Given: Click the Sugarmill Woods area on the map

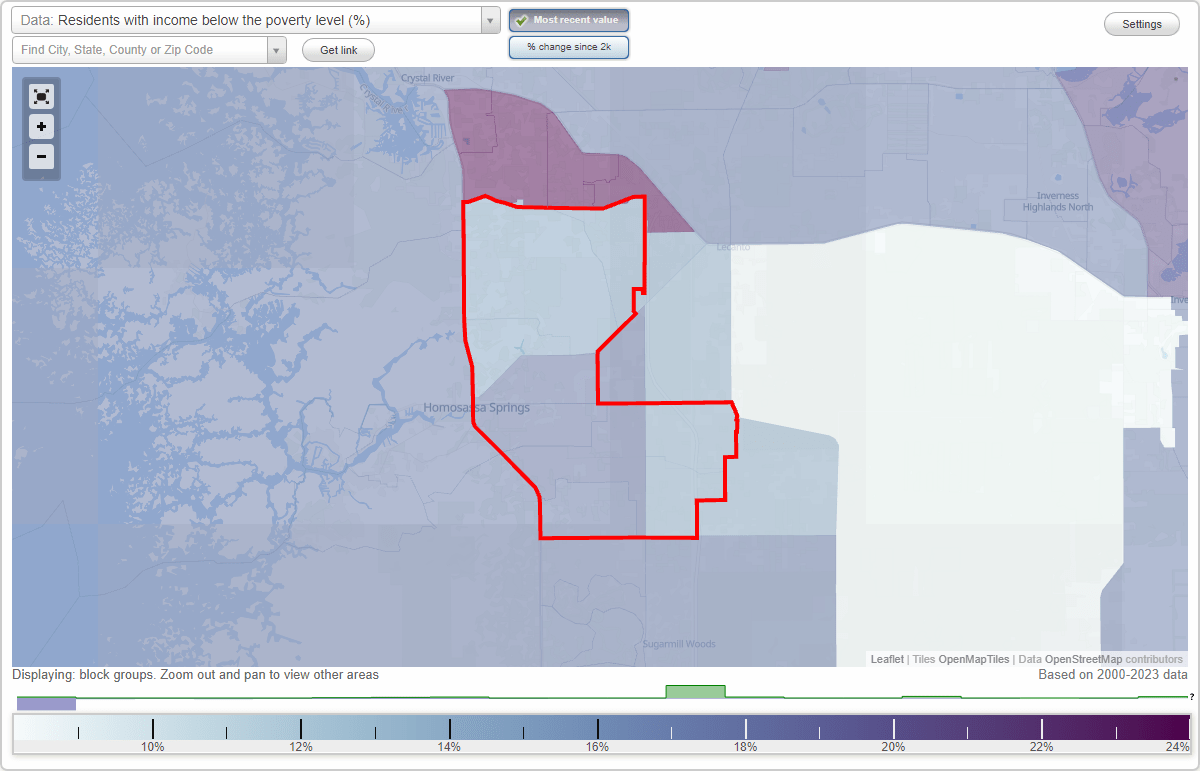Looking at the screenshot, I should tap(678, 643).
